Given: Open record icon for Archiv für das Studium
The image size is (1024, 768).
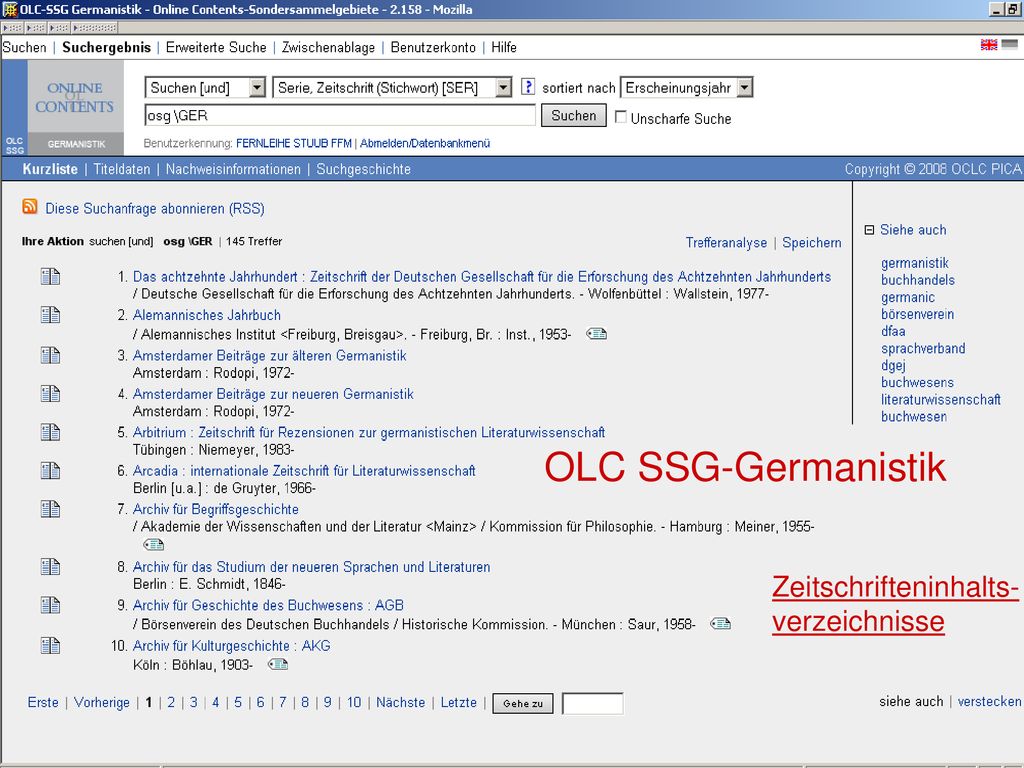Looking at the screenshot, I should [x=50, y=567].
